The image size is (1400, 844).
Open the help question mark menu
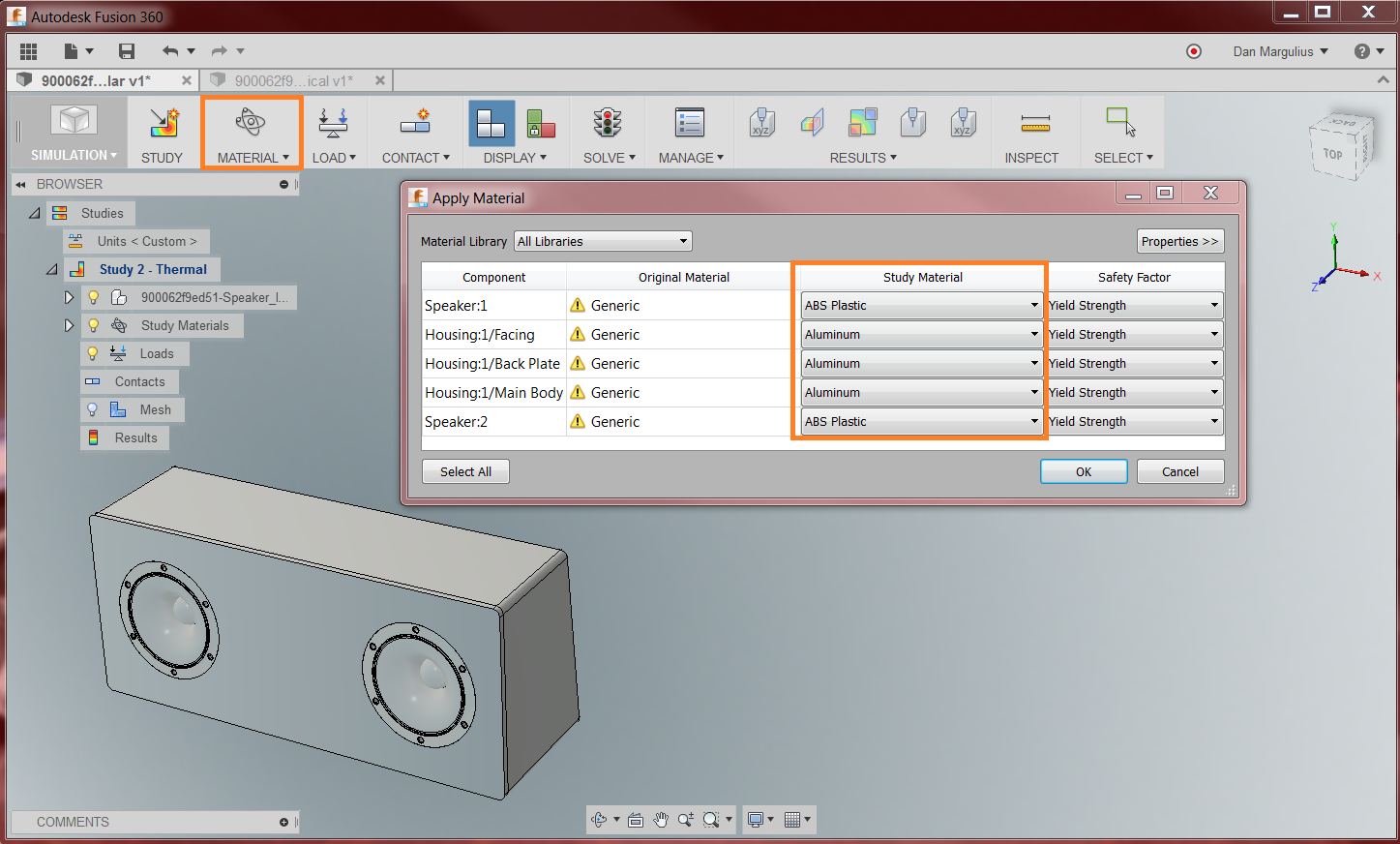pos(1362,51)
